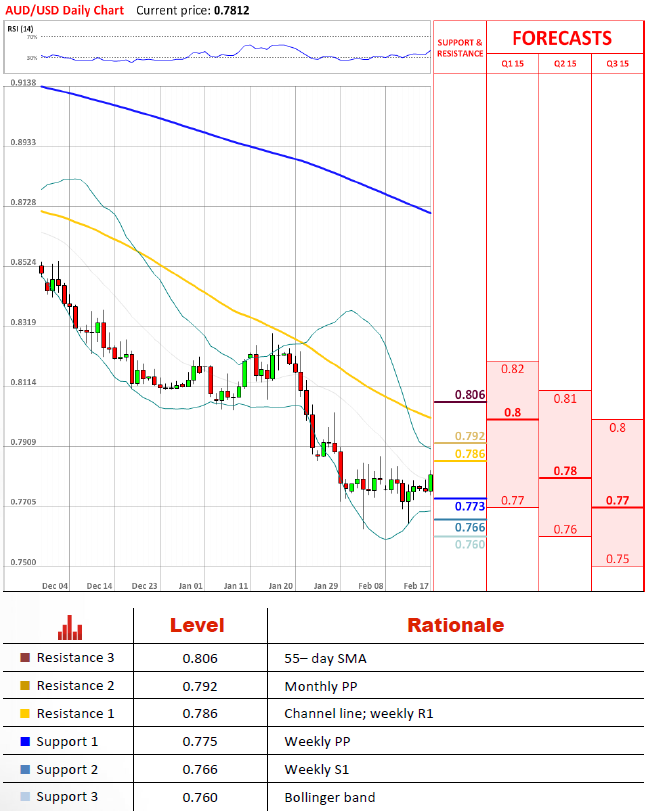The image size is (652, 811).
Task: Click the Support 1 blue swatch
Action: 25,741
